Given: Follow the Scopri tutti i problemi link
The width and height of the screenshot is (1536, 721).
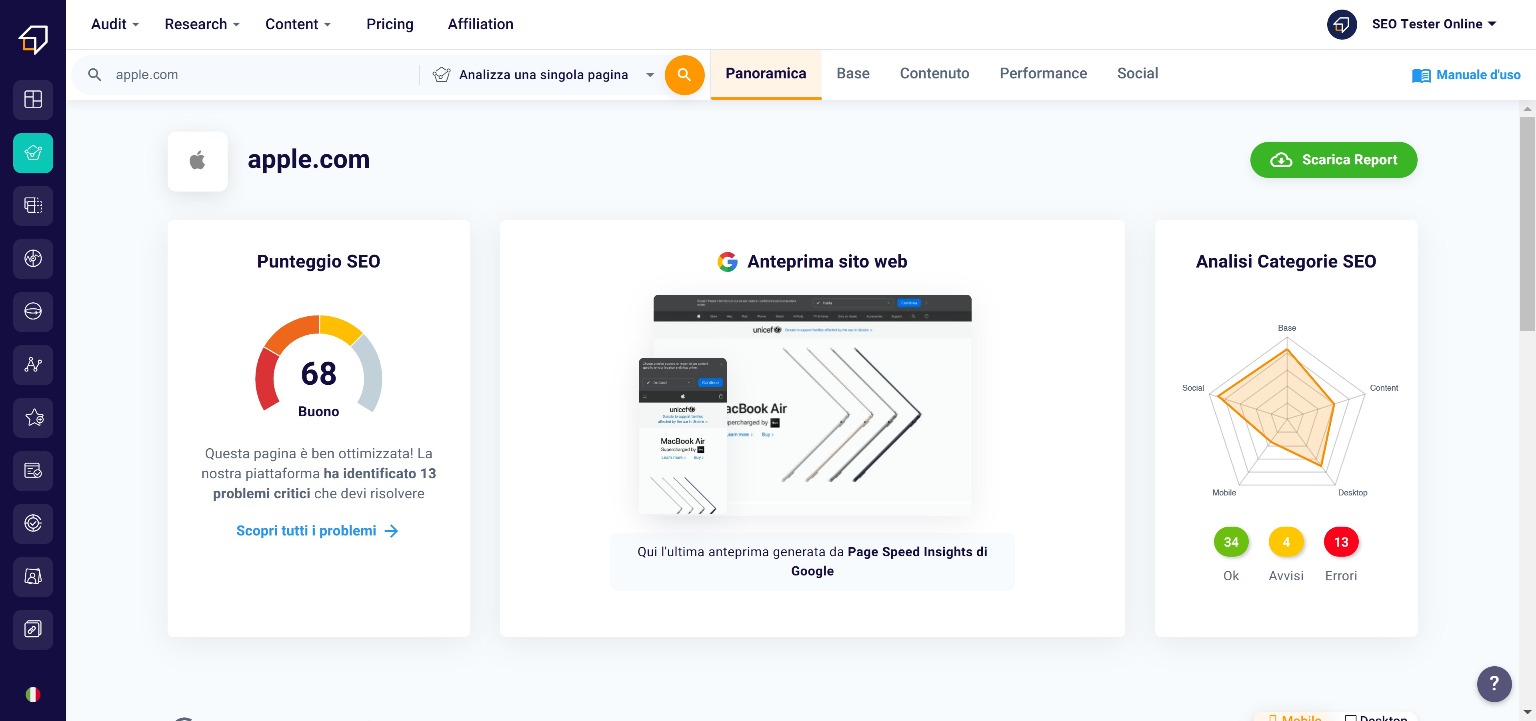Looking at the screenshot, I should click(318, 531).
